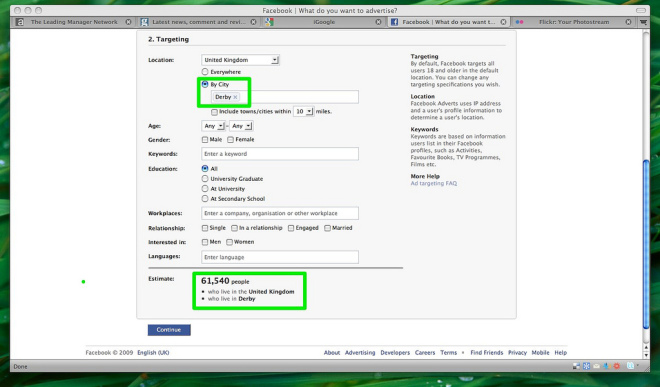Select the By City location option
This screenshot has width=660, height=387.
click(x=205, y=84)
